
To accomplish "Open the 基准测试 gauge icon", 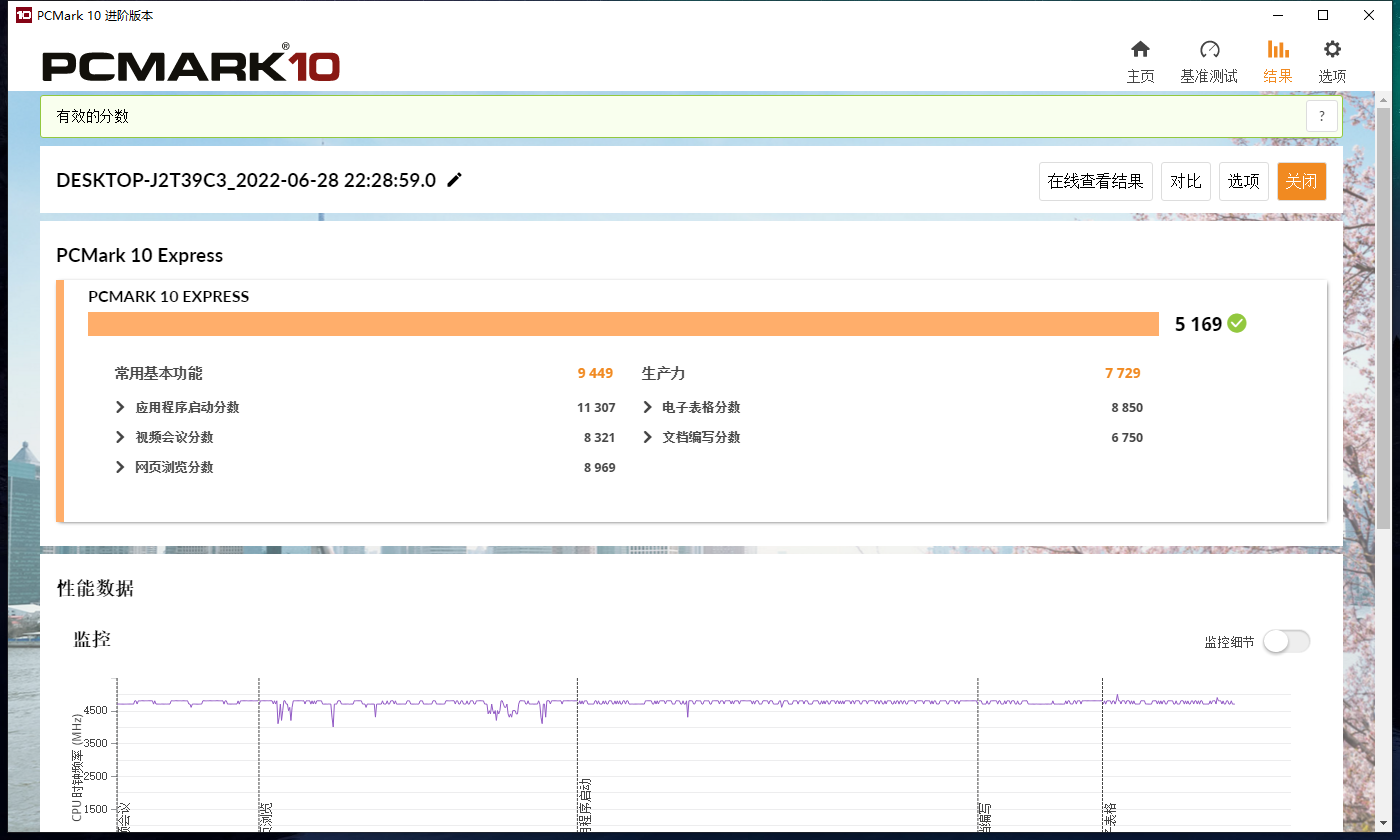I will [1209, 50].
